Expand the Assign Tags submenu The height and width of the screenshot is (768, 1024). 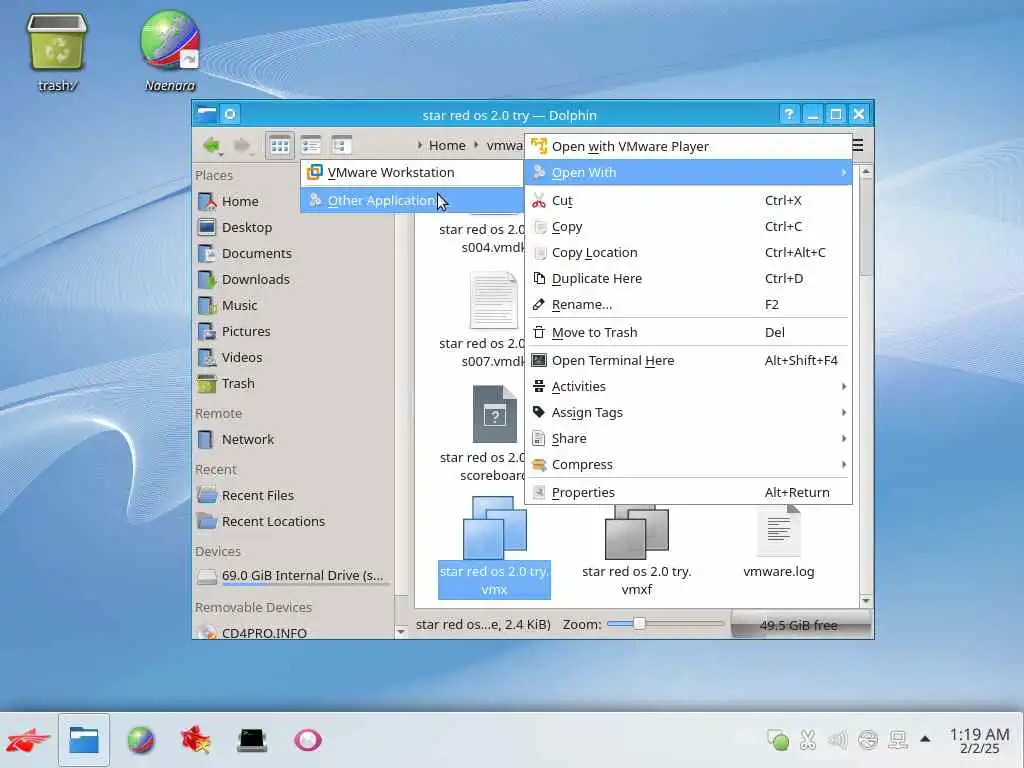[688, 413]
